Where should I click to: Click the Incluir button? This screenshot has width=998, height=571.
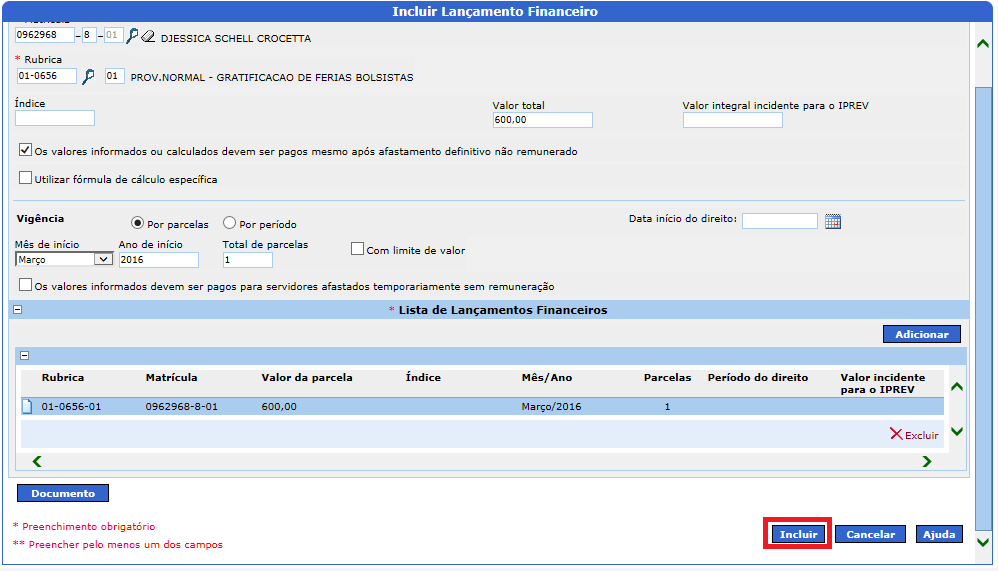(x=798, y=534)
